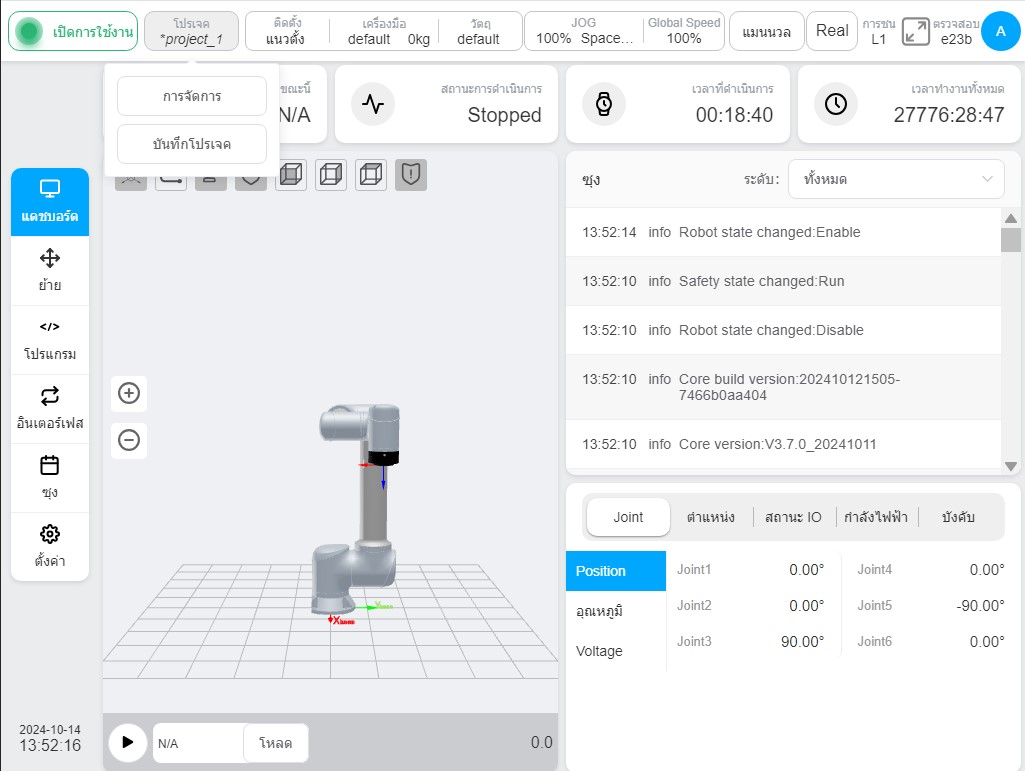Screen dimensions: 1025x771
Task: Zoom in the 3D robot view
Action: [129, 393]
